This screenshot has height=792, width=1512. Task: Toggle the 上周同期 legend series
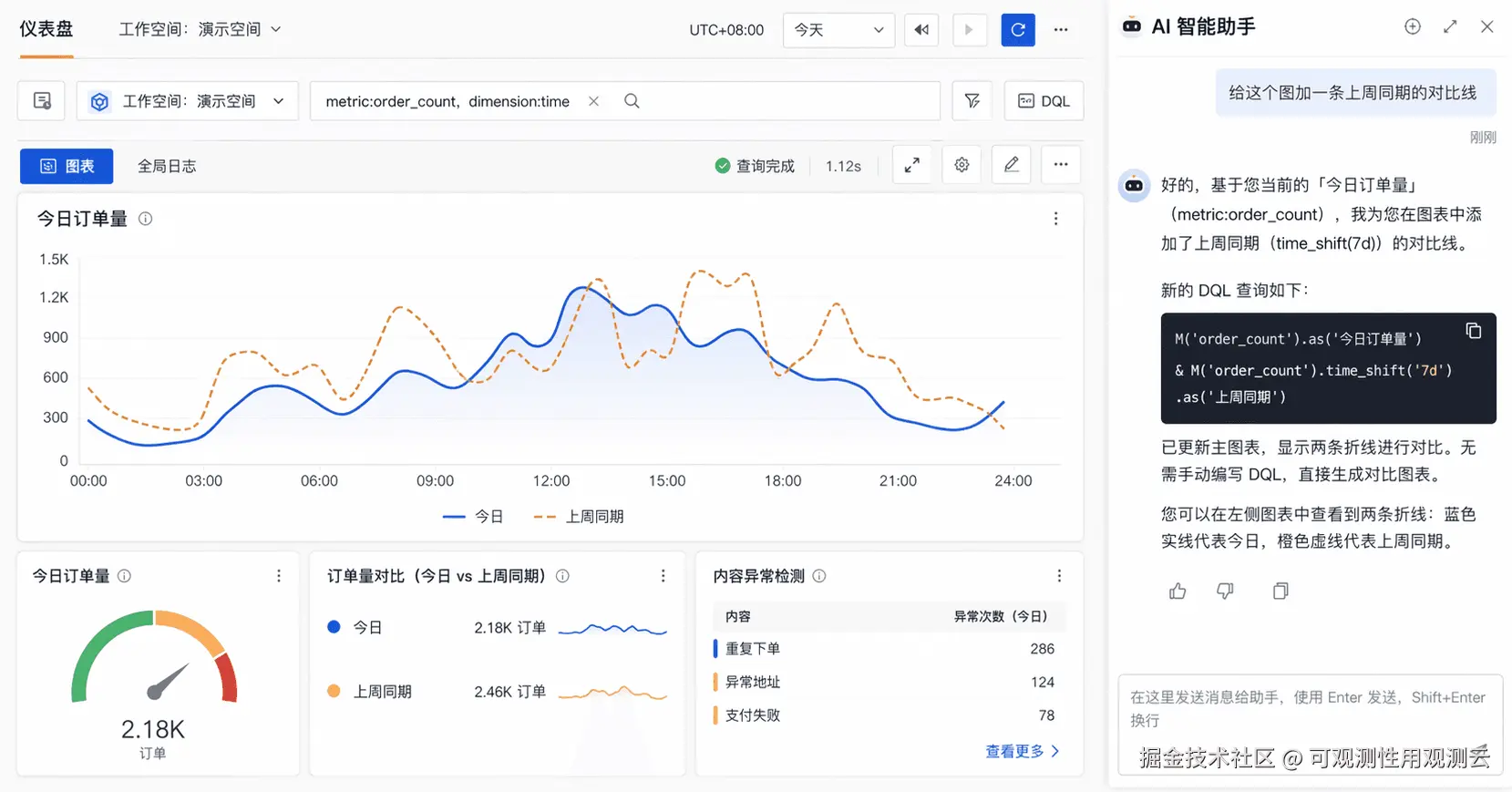(580, 517)
